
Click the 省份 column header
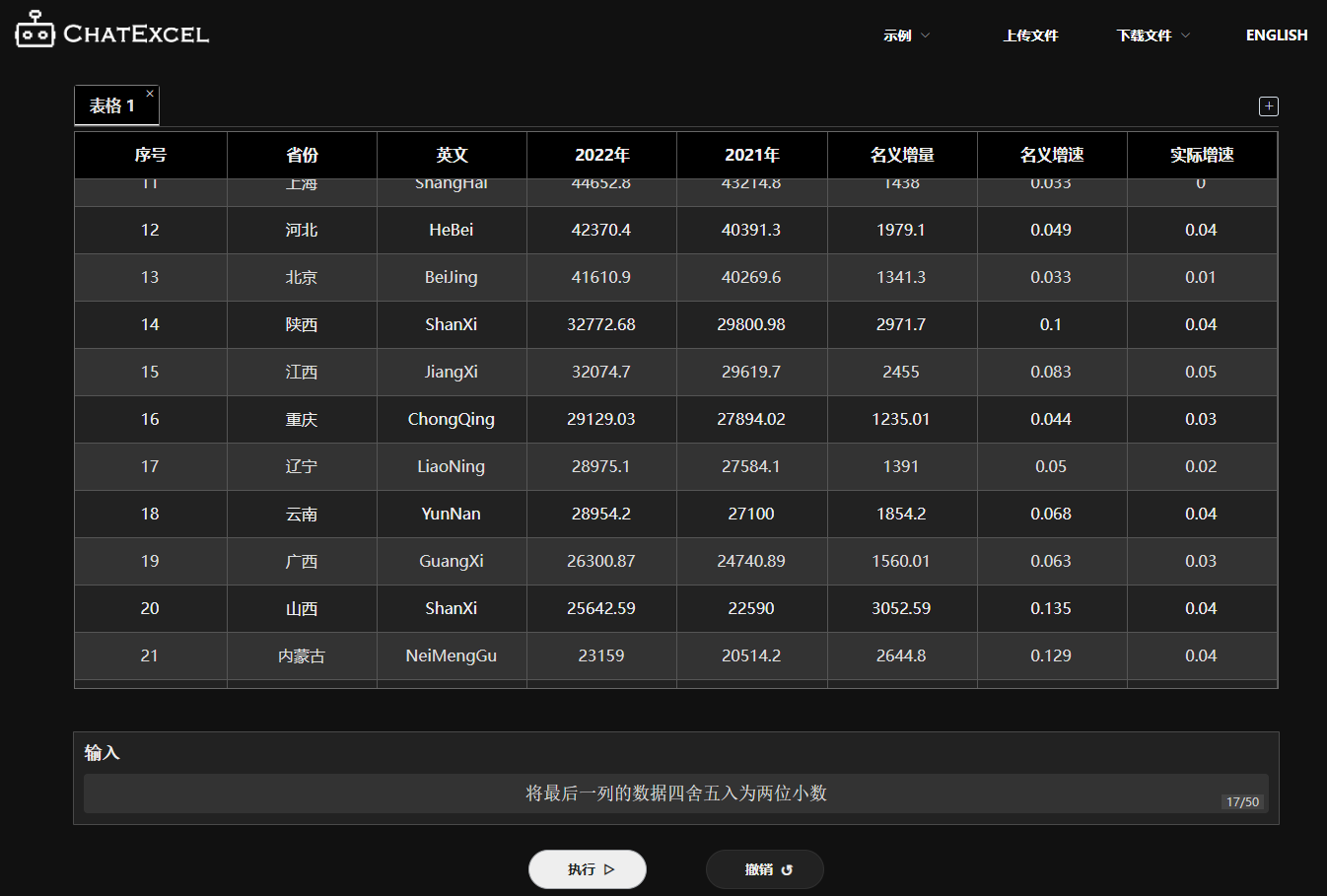(x=302, y=155)
